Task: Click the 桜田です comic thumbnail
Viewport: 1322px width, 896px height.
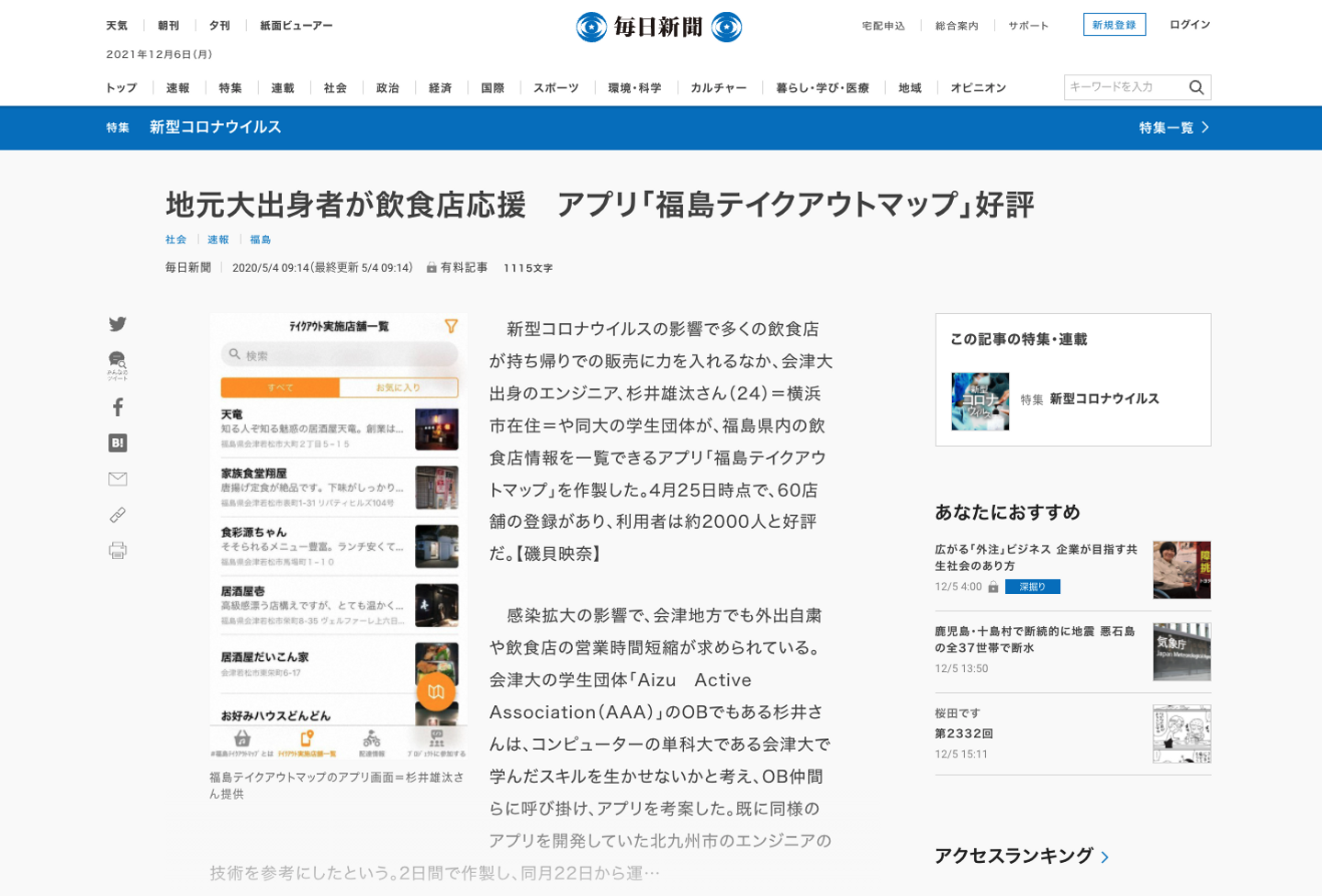Action: coord(1182,734)
